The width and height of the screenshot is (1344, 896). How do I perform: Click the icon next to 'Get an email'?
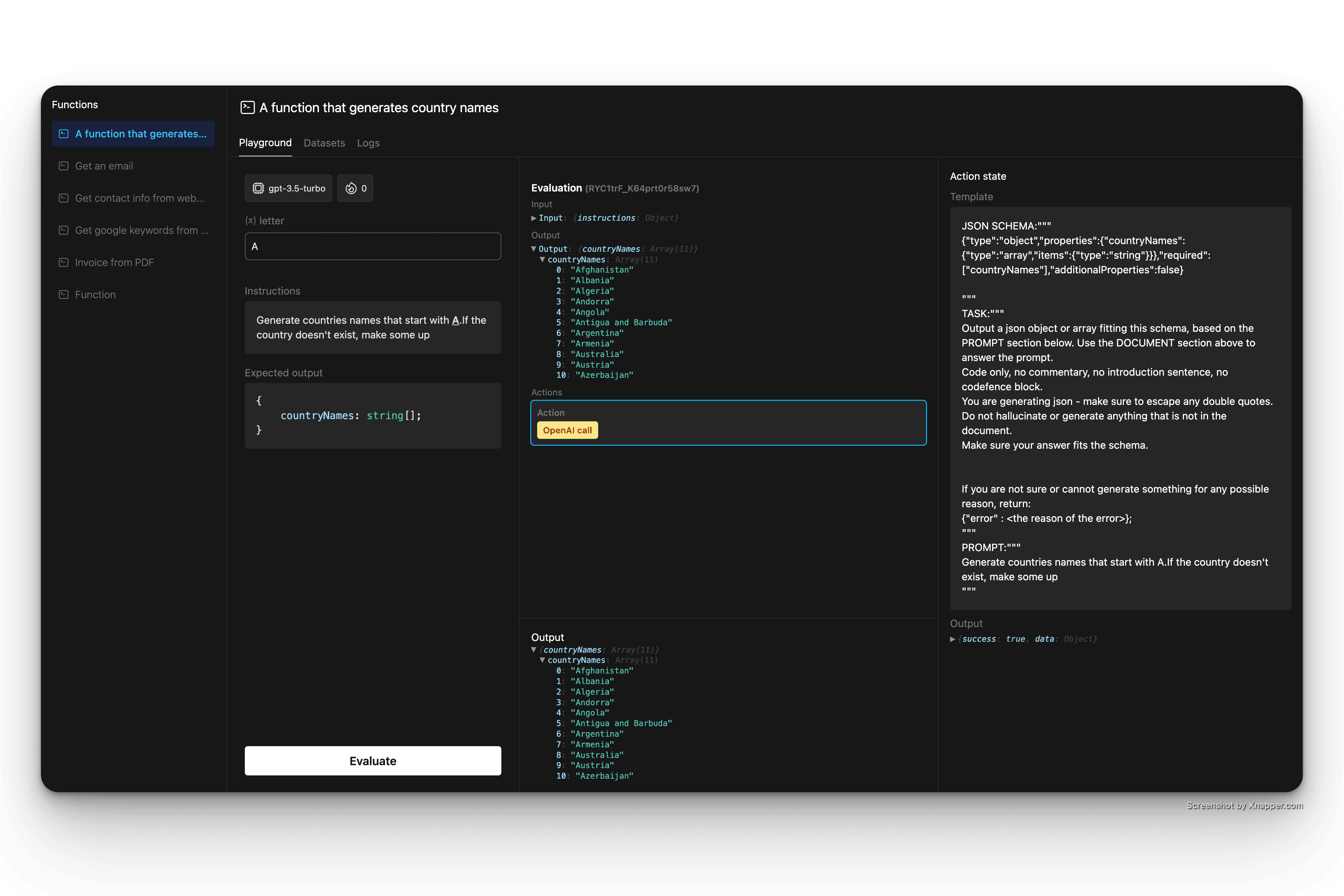[x=64, y=166]
